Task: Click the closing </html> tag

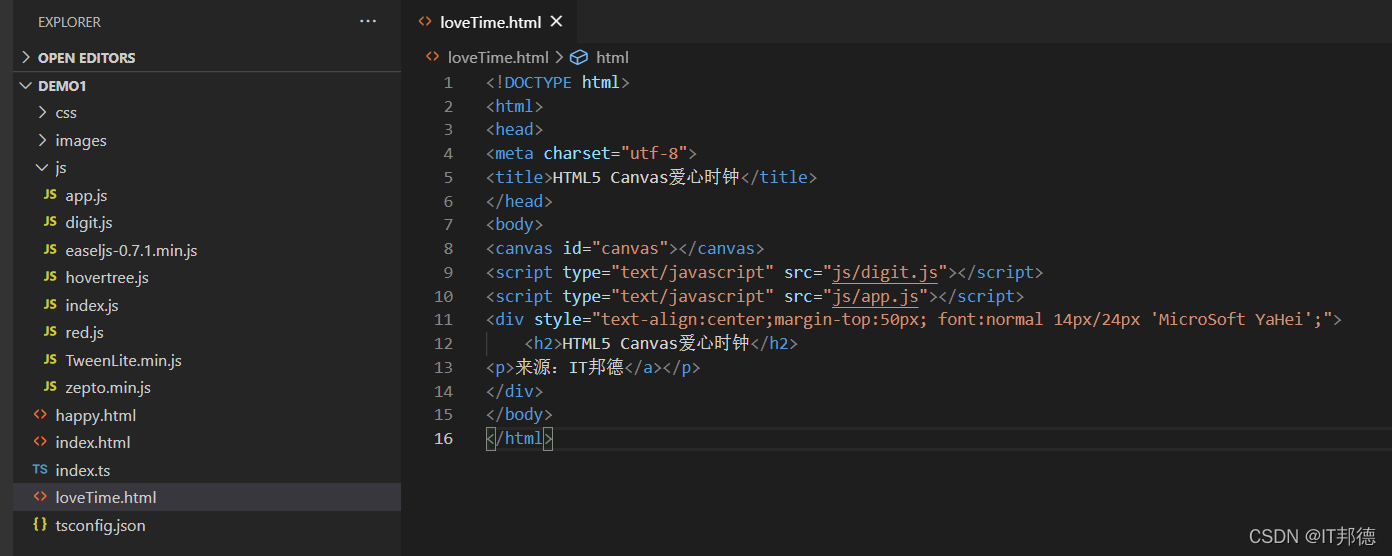Action: pos(520,438)
